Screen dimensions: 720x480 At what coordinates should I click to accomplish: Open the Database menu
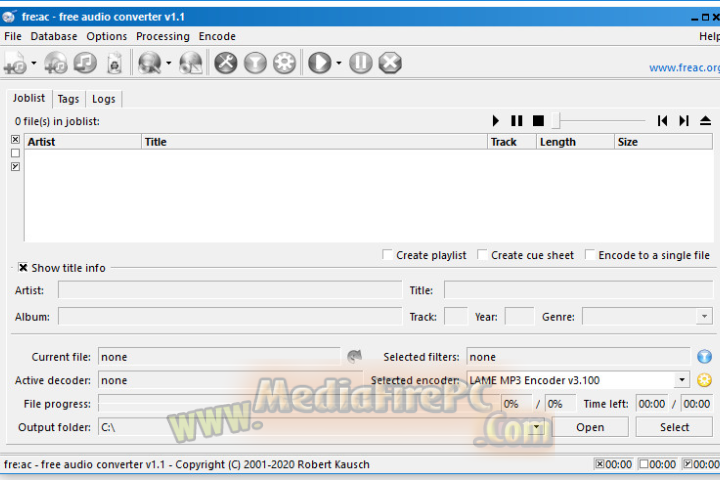tap(54, 36)
